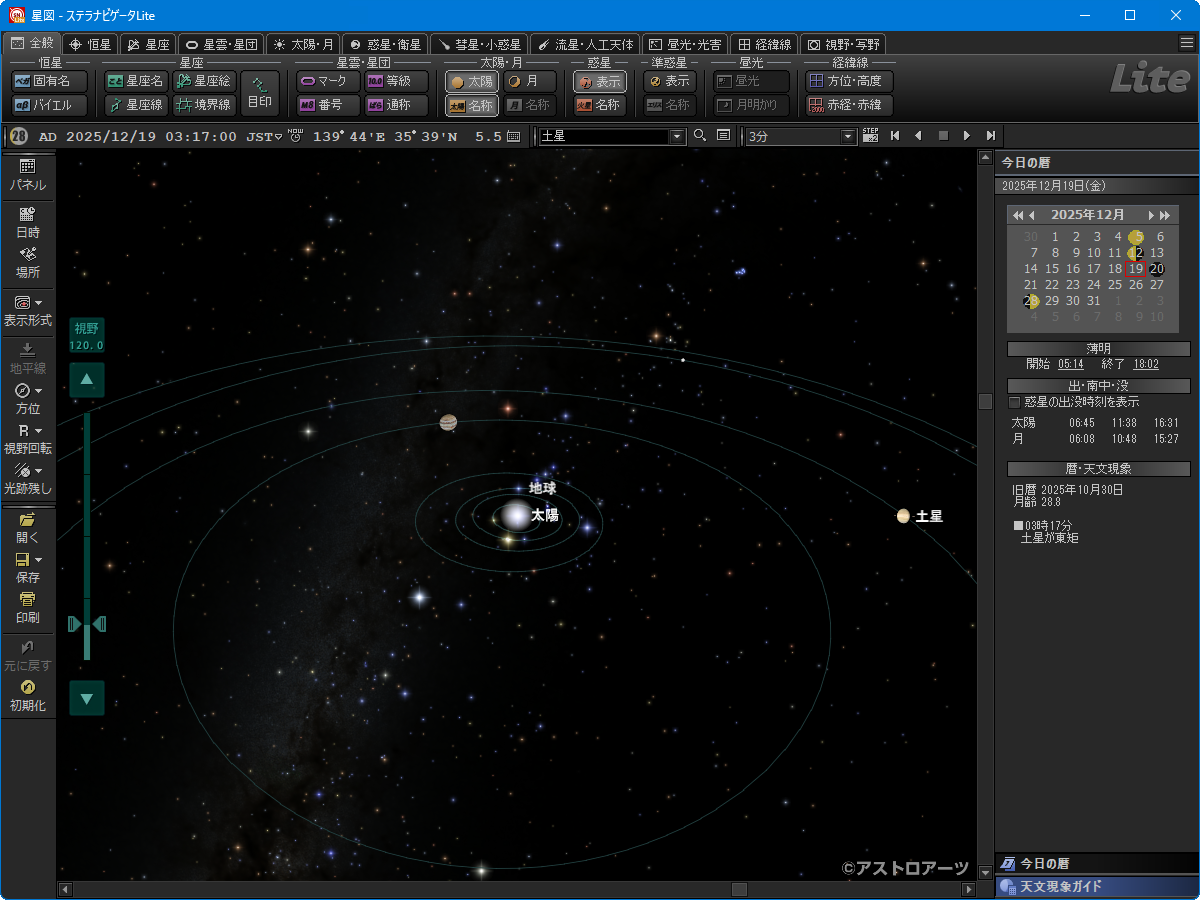Screen dimensions: 1200x900
Task: Expand the 土星 target object dropdown
Action: pyautogui.click(x=677, y=136)
